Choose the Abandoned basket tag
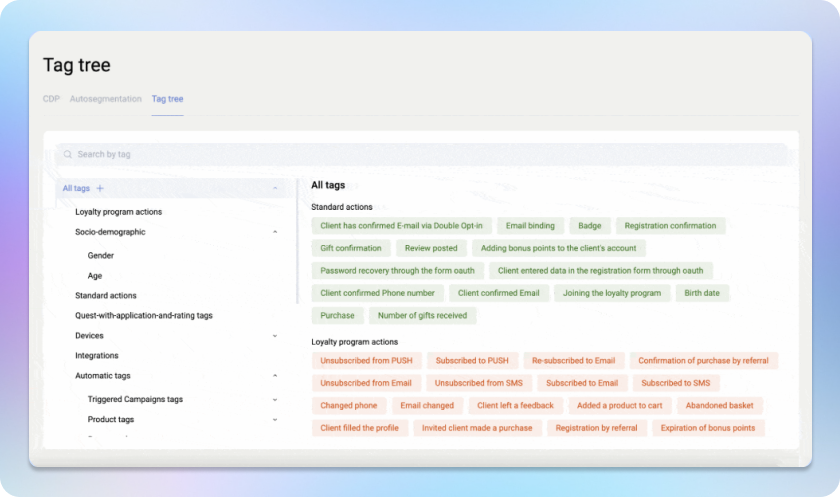Screen dimensions: 840x497 point(720,406)
